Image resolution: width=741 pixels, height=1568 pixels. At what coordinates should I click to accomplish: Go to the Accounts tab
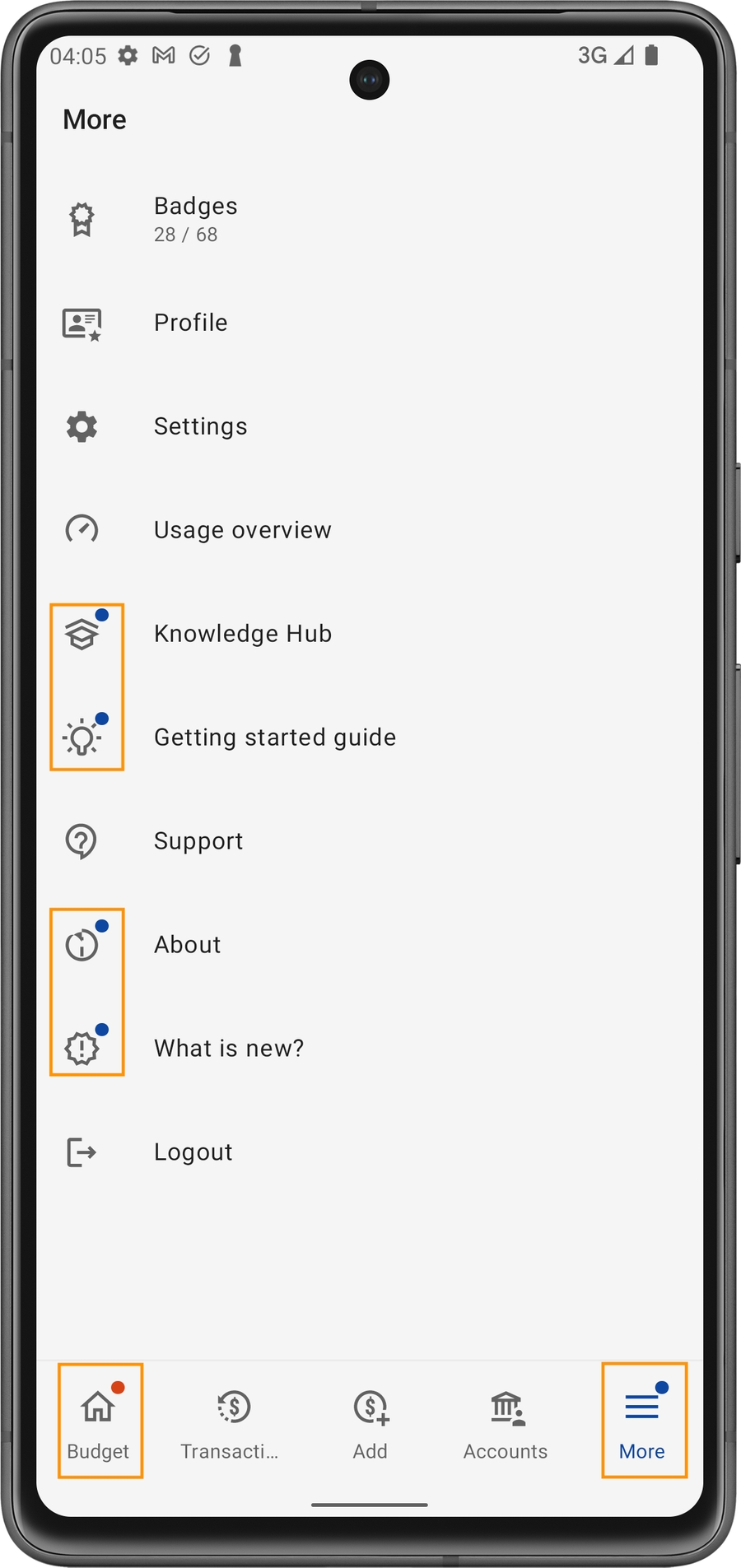506,1421
